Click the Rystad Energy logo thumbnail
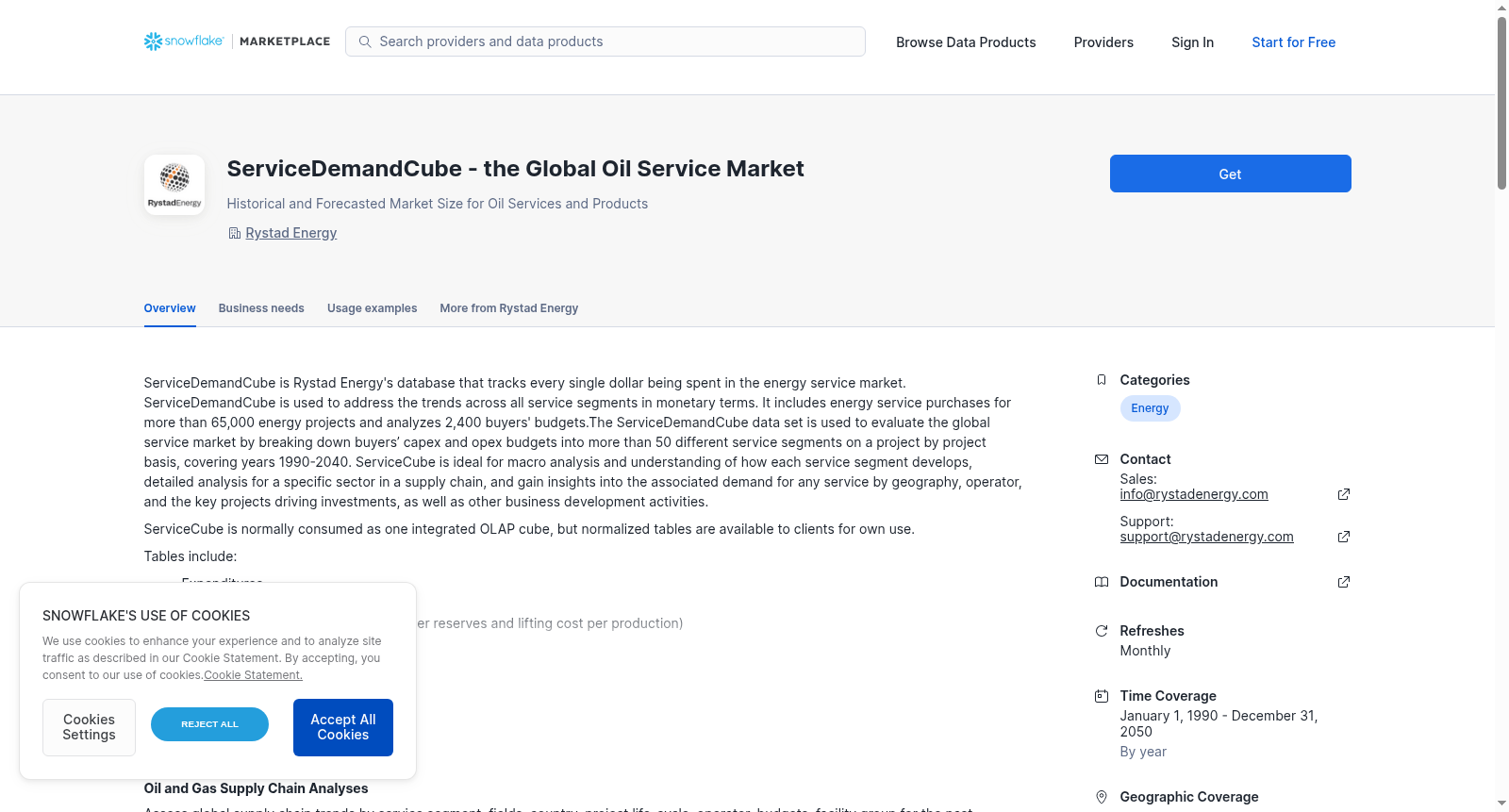The image size is (1509, 812). 174,185
